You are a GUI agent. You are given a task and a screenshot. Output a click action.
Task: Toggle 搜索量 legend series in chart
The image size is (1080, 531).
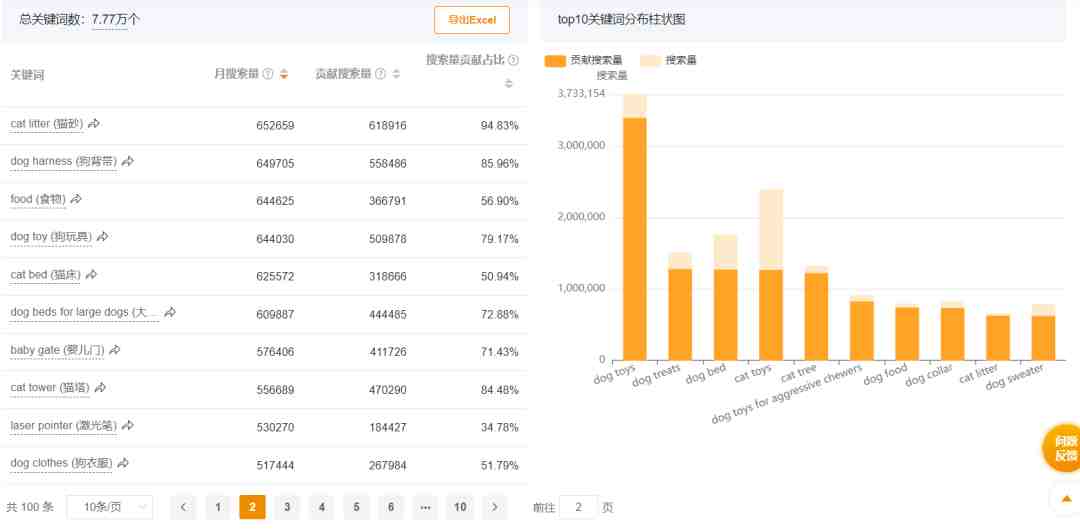click(669, 61)
